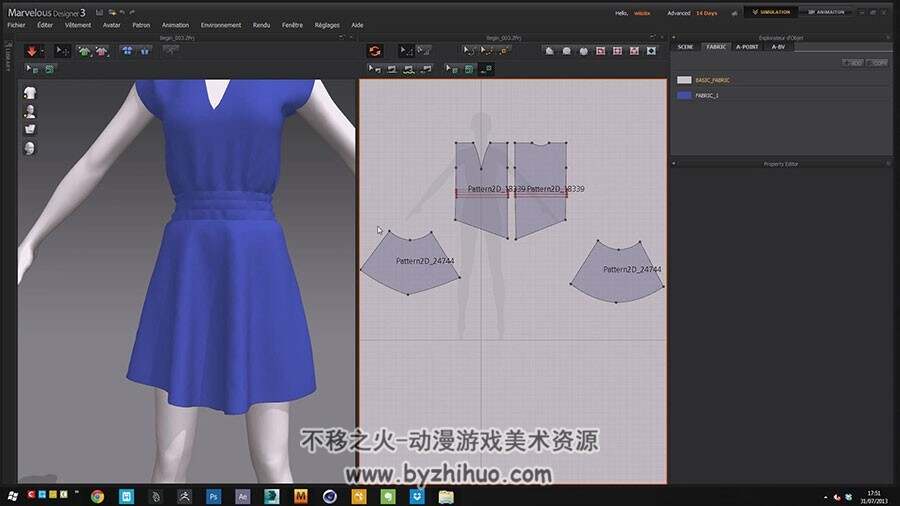Select the 2D Edit Sewing tool

tap(375, 69)
